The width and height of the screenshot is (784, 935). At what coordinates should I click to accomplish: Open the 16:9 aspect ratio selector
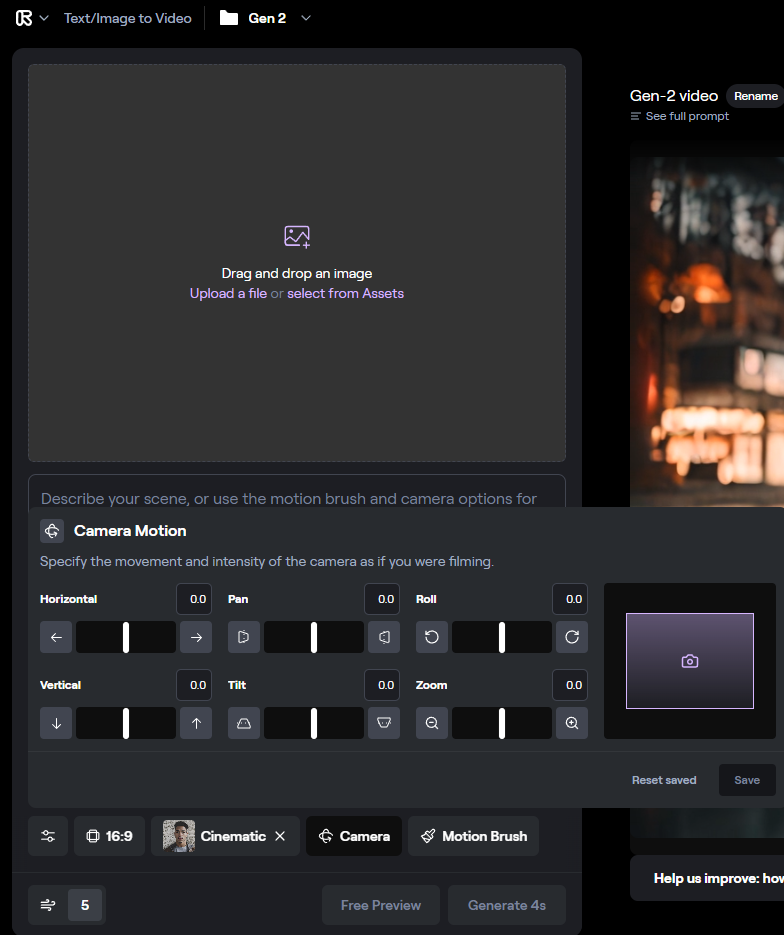click(x=109, y=836)
